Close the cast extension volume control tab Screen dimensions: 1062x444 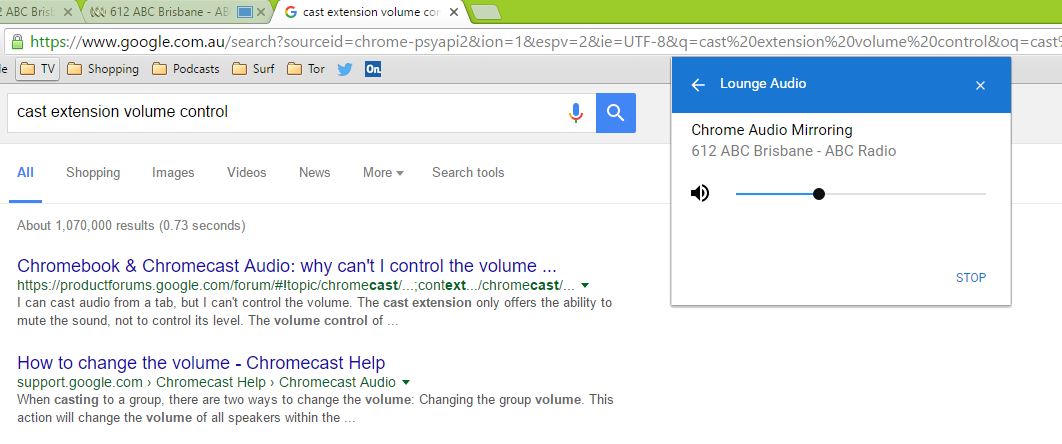(x=454, y=12)
